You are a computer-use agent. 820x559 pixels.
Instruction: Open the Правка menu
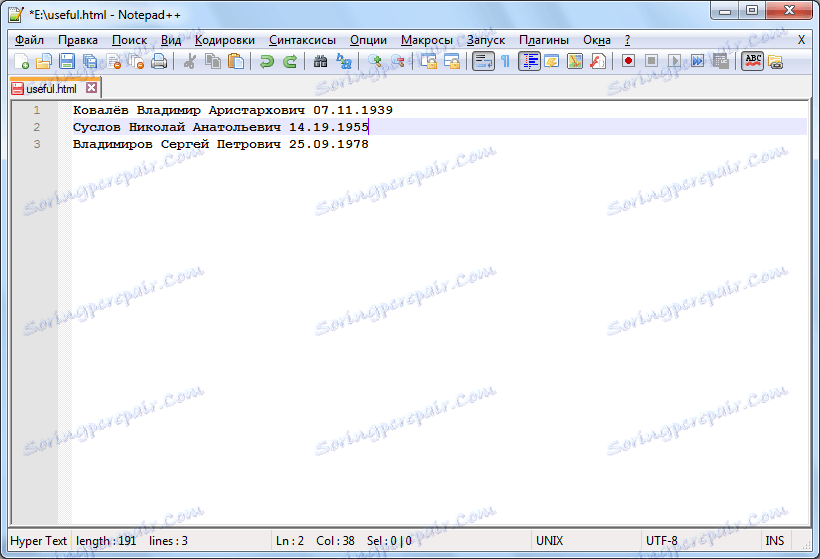tap(78, 40)
